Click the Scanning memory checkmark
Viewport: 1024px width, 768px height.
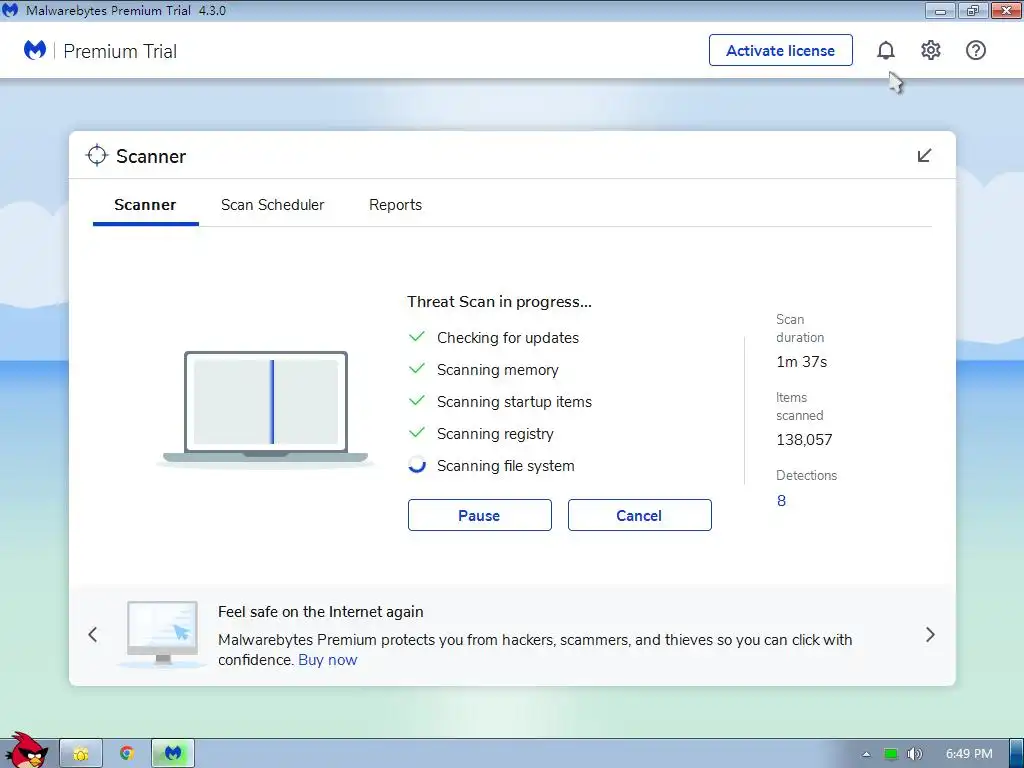tap(417, 369)
